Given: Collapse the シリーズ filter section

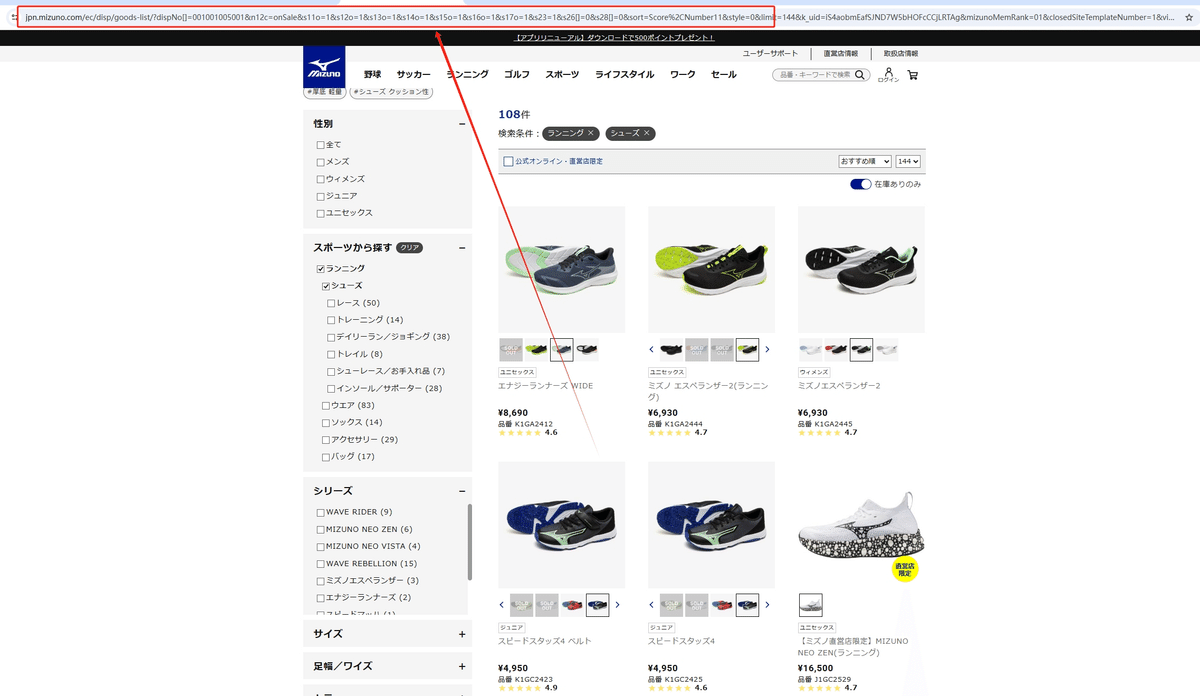Looking at the screenshot, I should coord(462,491).
